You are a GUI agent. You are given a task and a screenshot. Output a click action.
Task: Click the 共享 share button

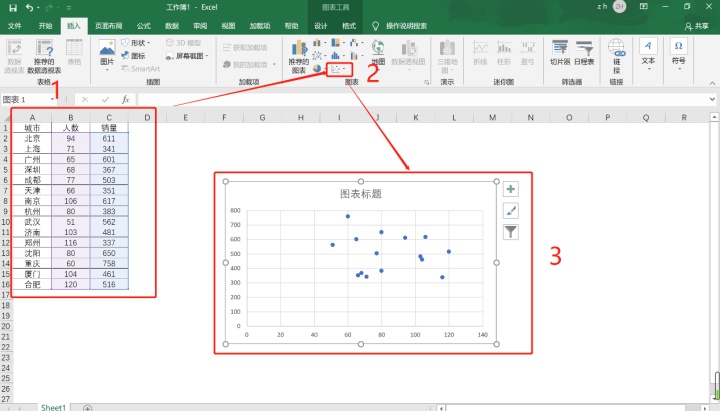pos(697,26)
